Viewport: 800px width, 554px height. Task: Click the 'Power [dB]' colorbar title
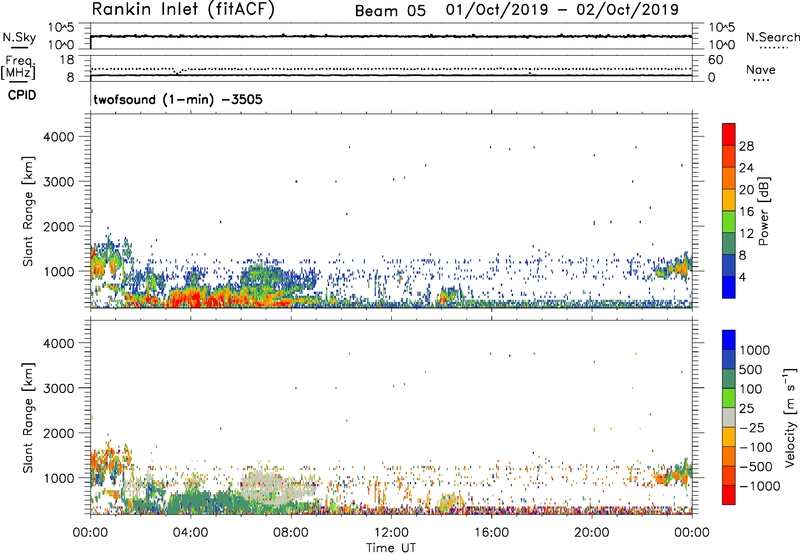pyautogui.click(x=763, y=211)
